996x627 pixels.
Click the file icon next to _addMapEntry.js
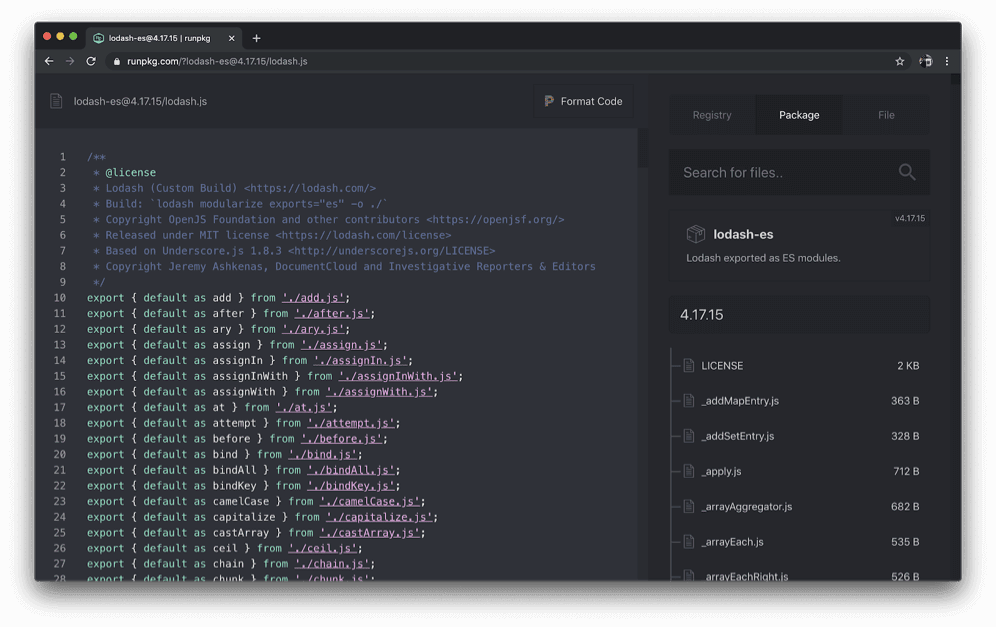click(x=689, y=401)
